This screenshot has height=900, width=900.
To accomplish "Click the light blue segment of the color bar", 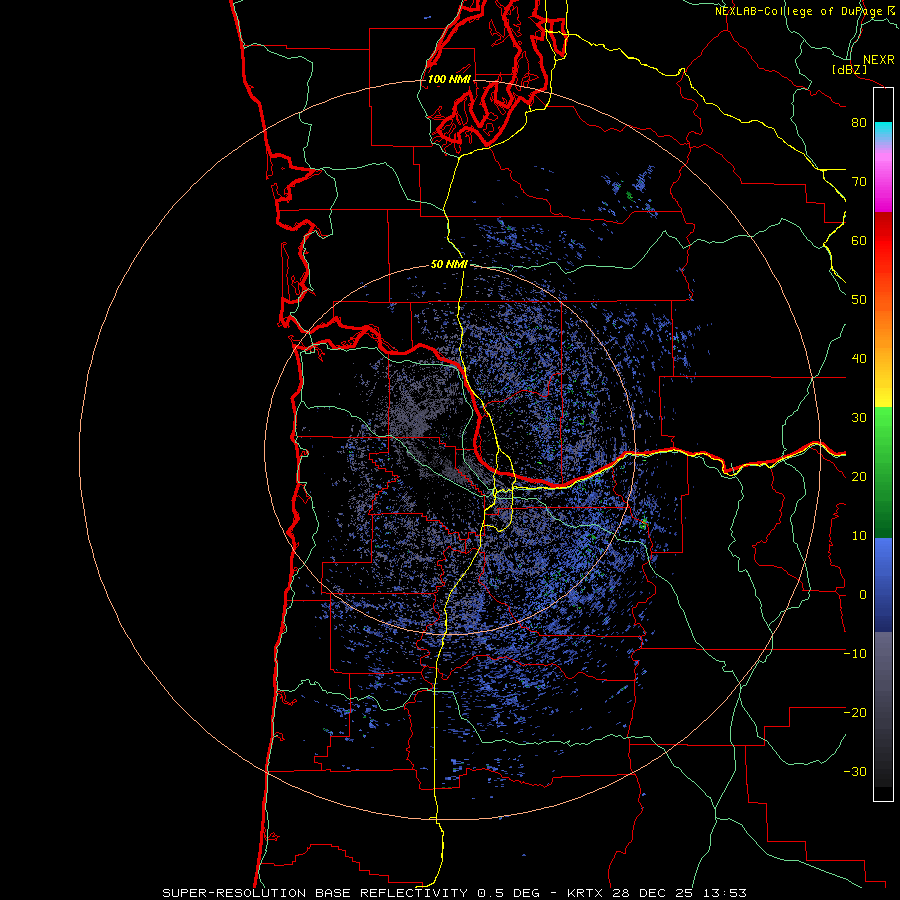I will 883,557.
